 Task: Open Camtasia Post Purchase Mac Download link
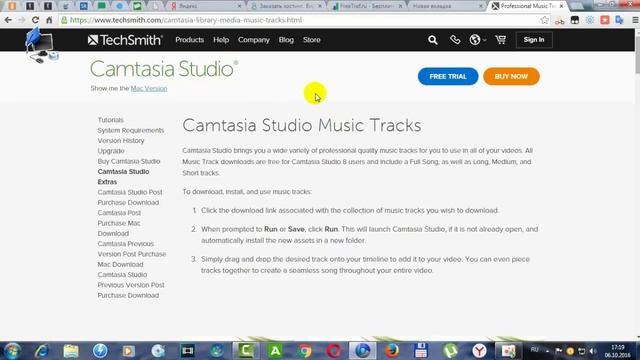pos(119,223)
